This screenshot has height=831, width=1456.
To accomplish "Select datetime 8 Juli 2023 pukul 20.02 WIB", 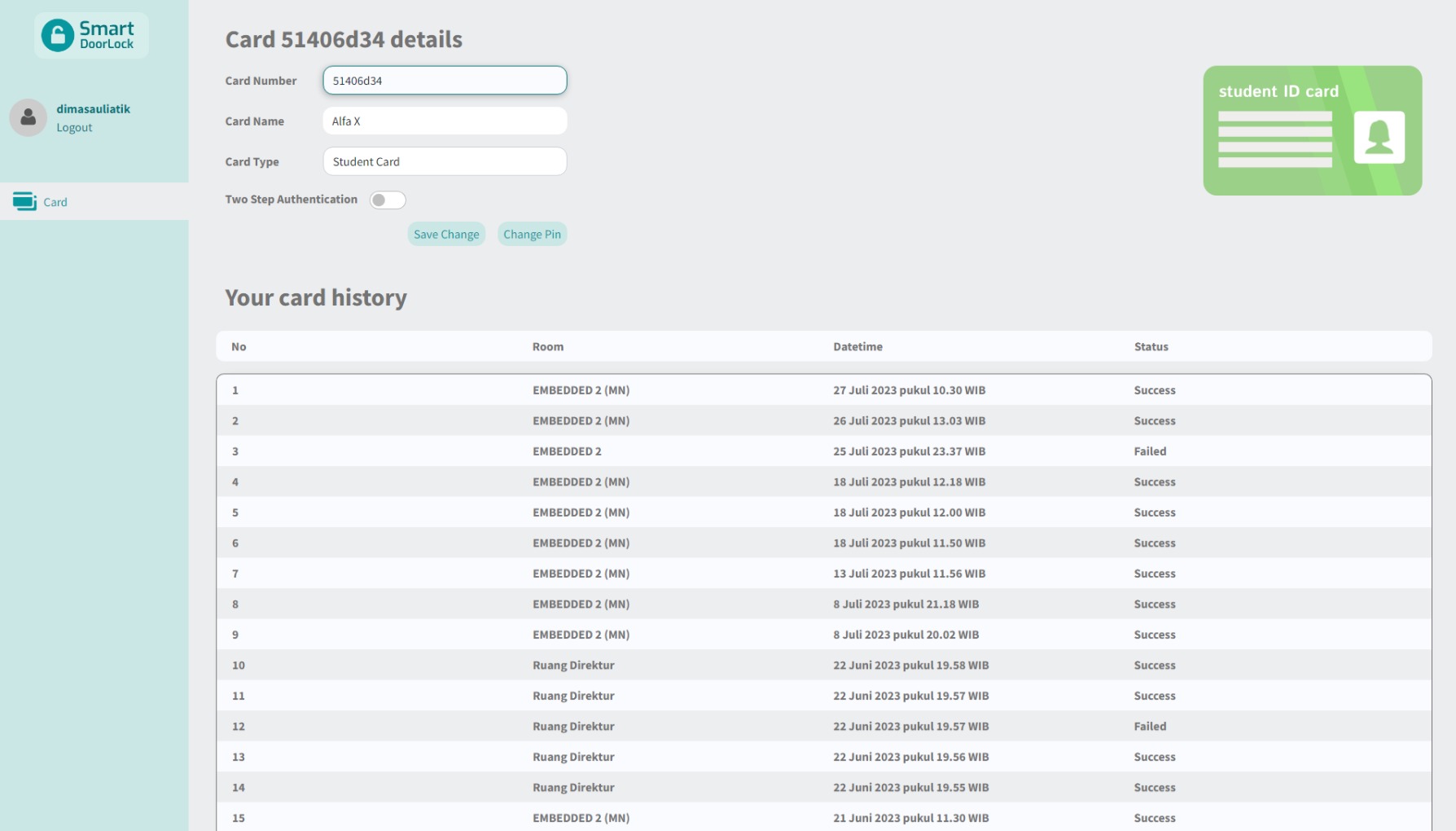I will tap(906, 635).
